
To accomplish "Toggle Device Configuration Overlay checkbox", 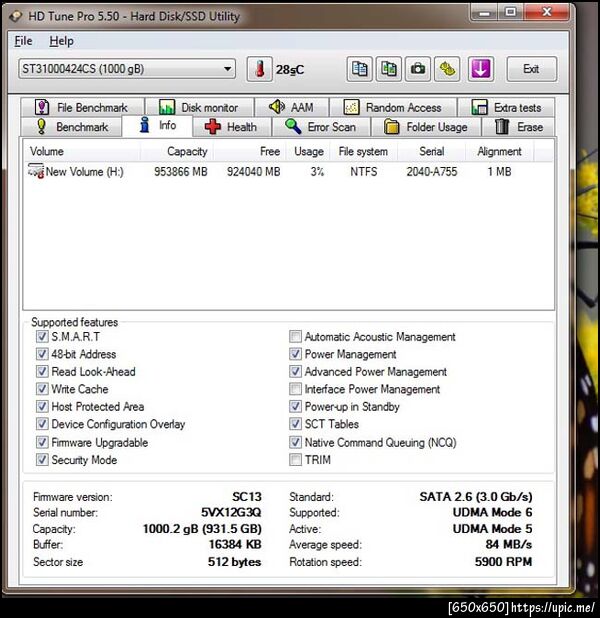I will click(x=42, y=424).
